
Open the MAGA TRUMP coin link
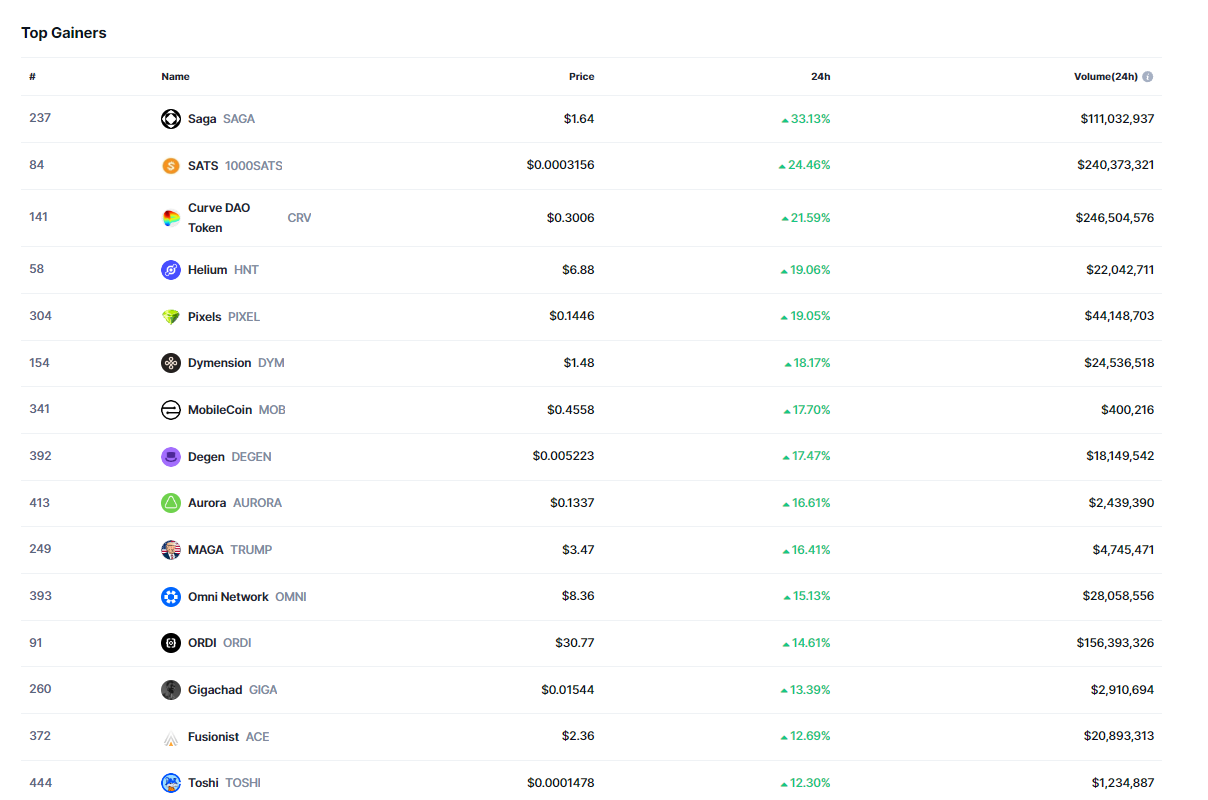point(206,550)
